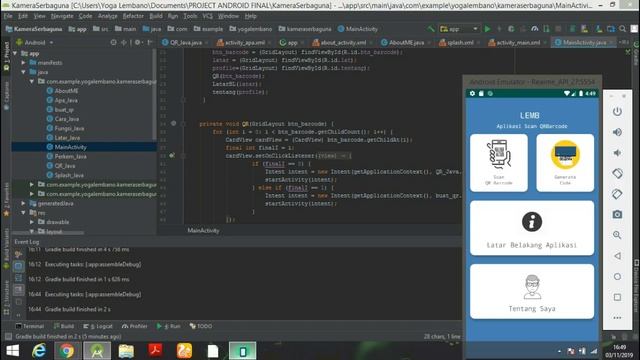This screenshot has height=360, width=640.
Task: Click the emulator zoom icon
Action: [617, 235]
